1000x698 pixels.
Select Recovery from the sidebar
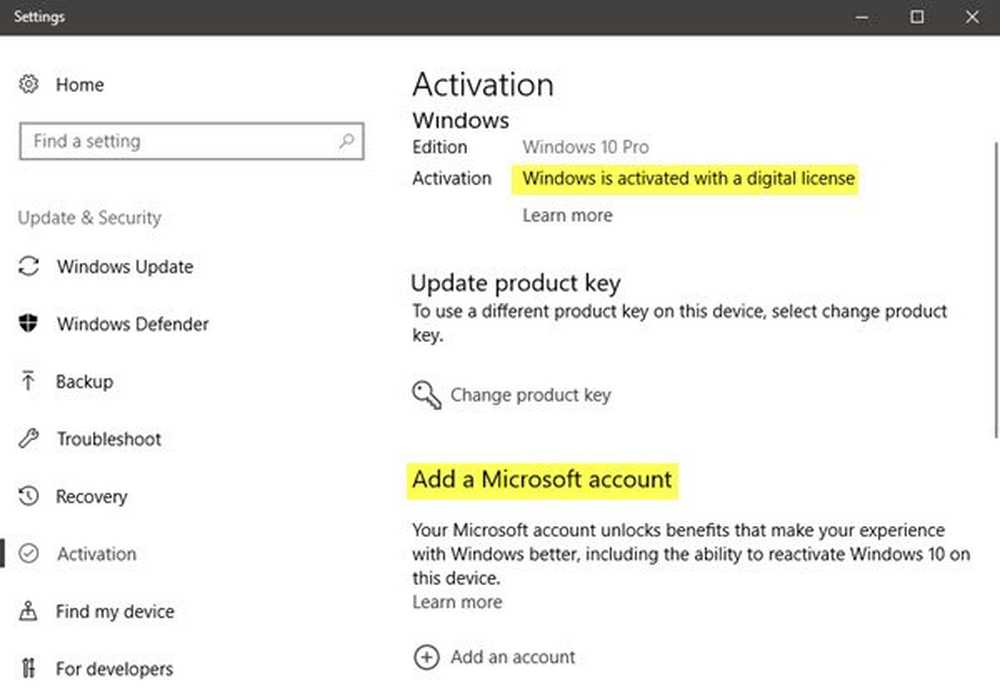pos(92,496)
